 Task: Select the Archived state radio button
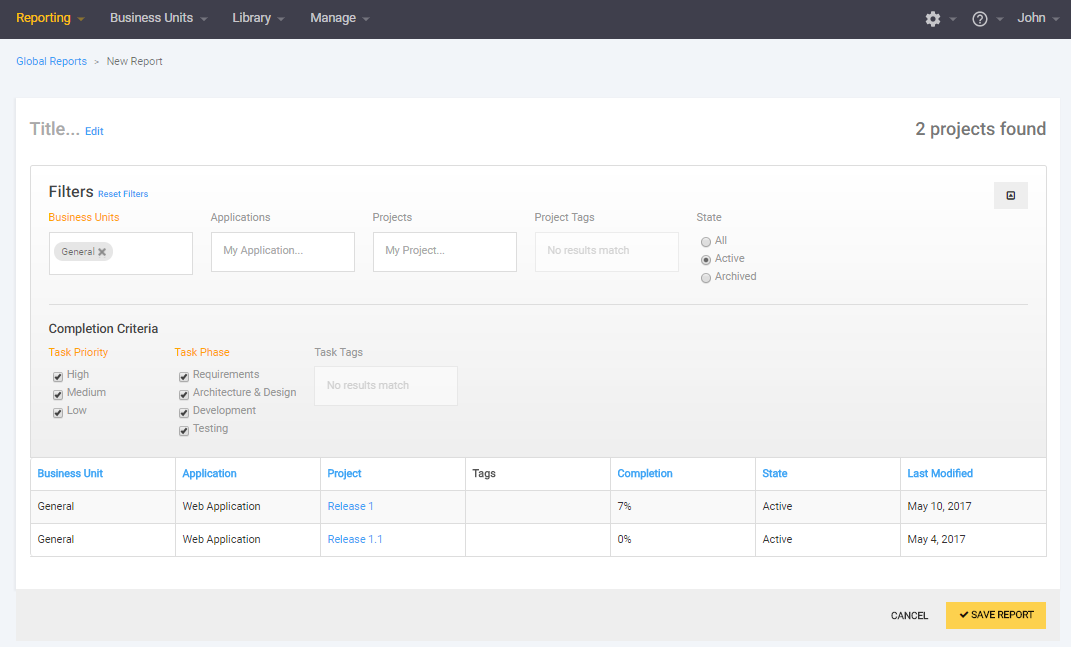[x=706, y=277]
